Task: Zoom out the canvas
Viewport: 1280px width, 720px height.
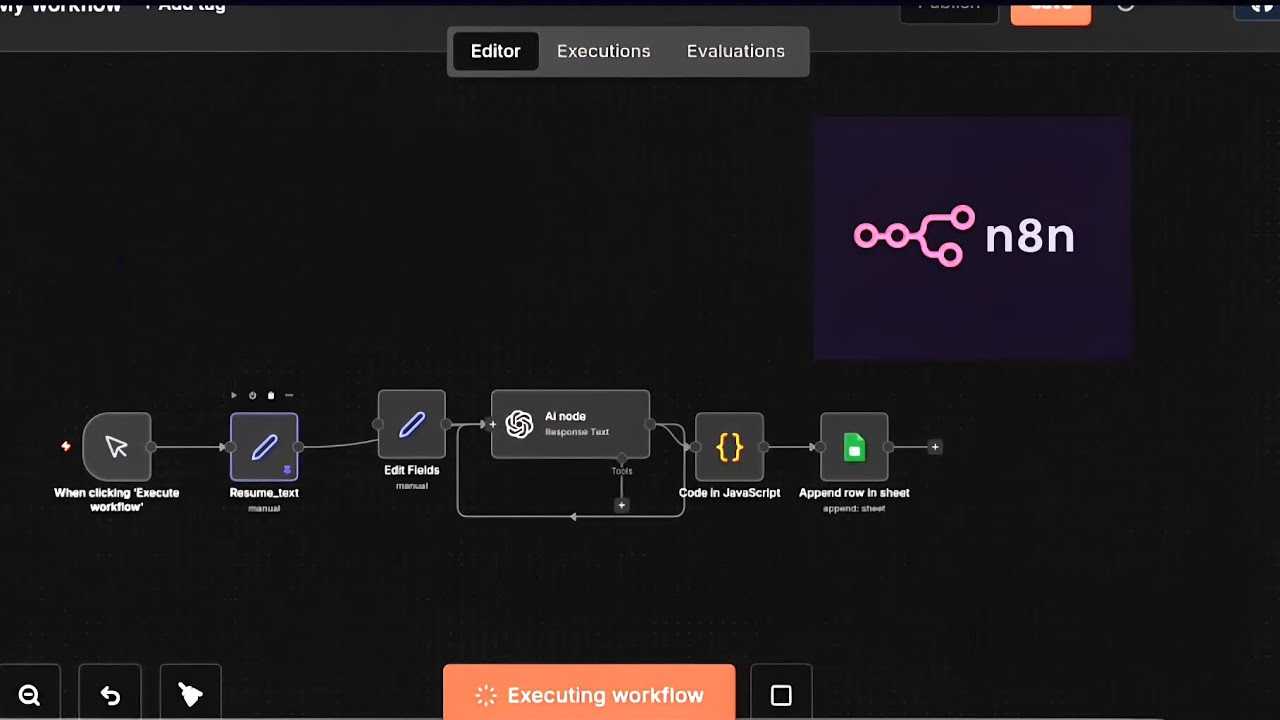Action: point(29,696)
